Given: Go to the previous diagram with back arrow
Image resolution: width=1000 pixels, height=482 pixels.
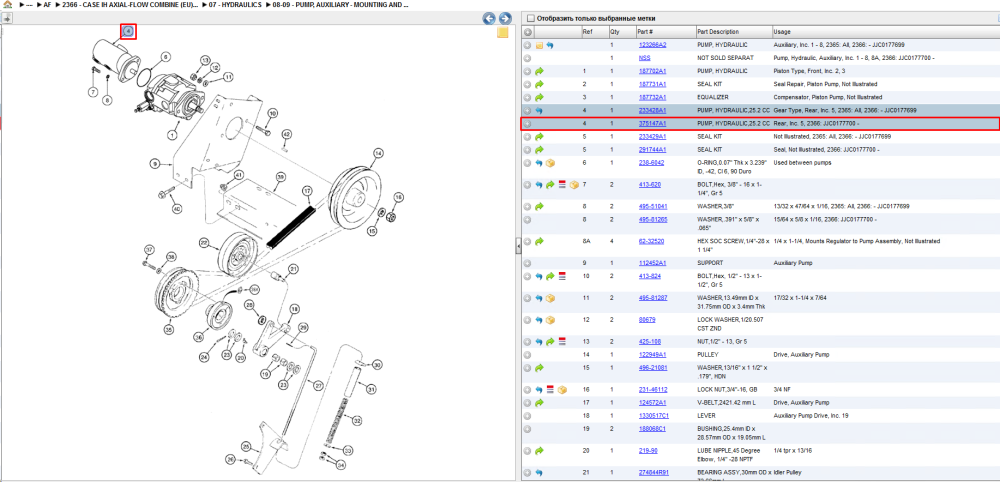Looking at the screenshot, I should 489,18.
